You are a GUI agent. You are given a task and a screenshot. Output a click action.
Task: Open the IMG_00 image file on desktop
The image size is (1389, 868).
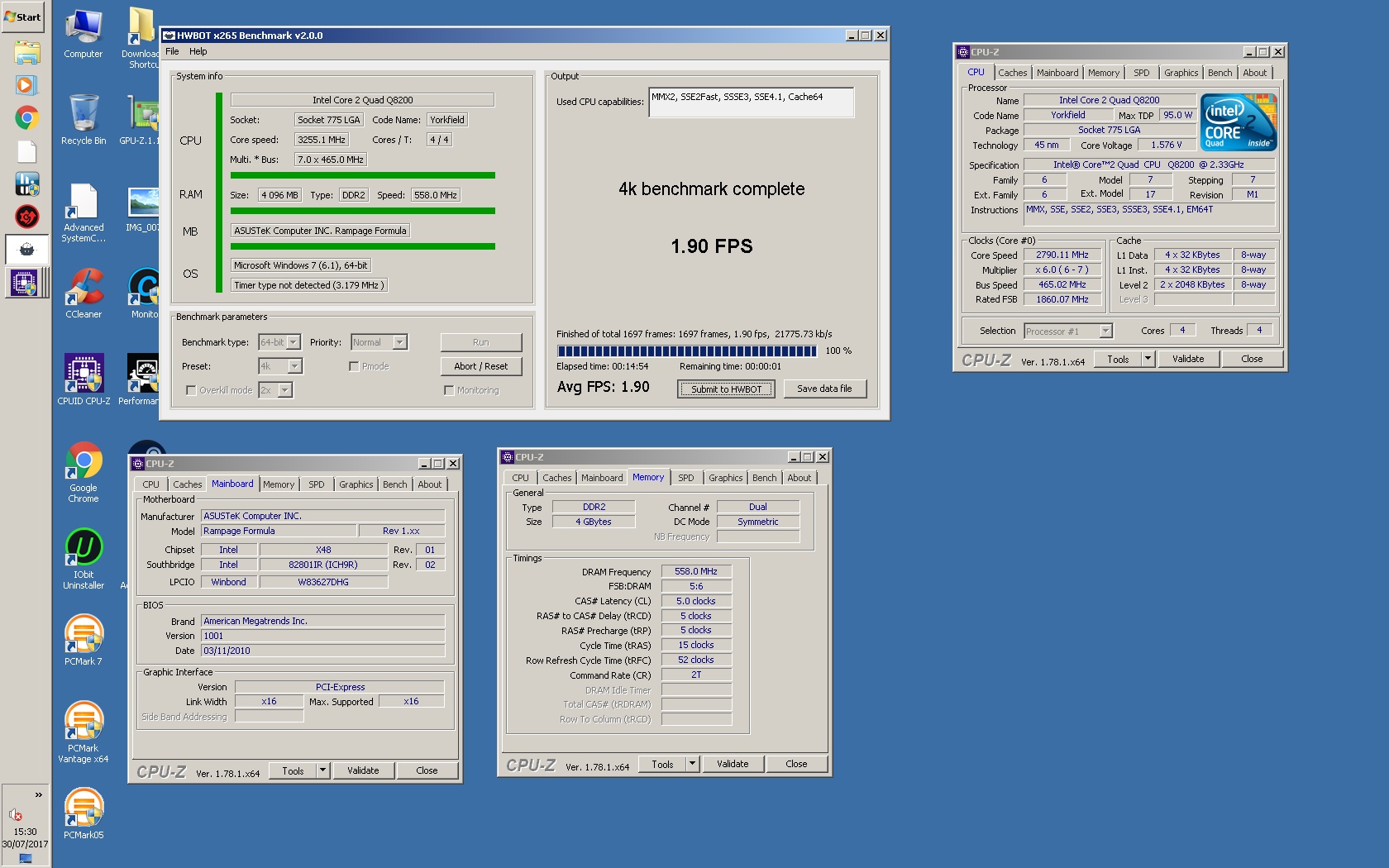tap(142, 208)
